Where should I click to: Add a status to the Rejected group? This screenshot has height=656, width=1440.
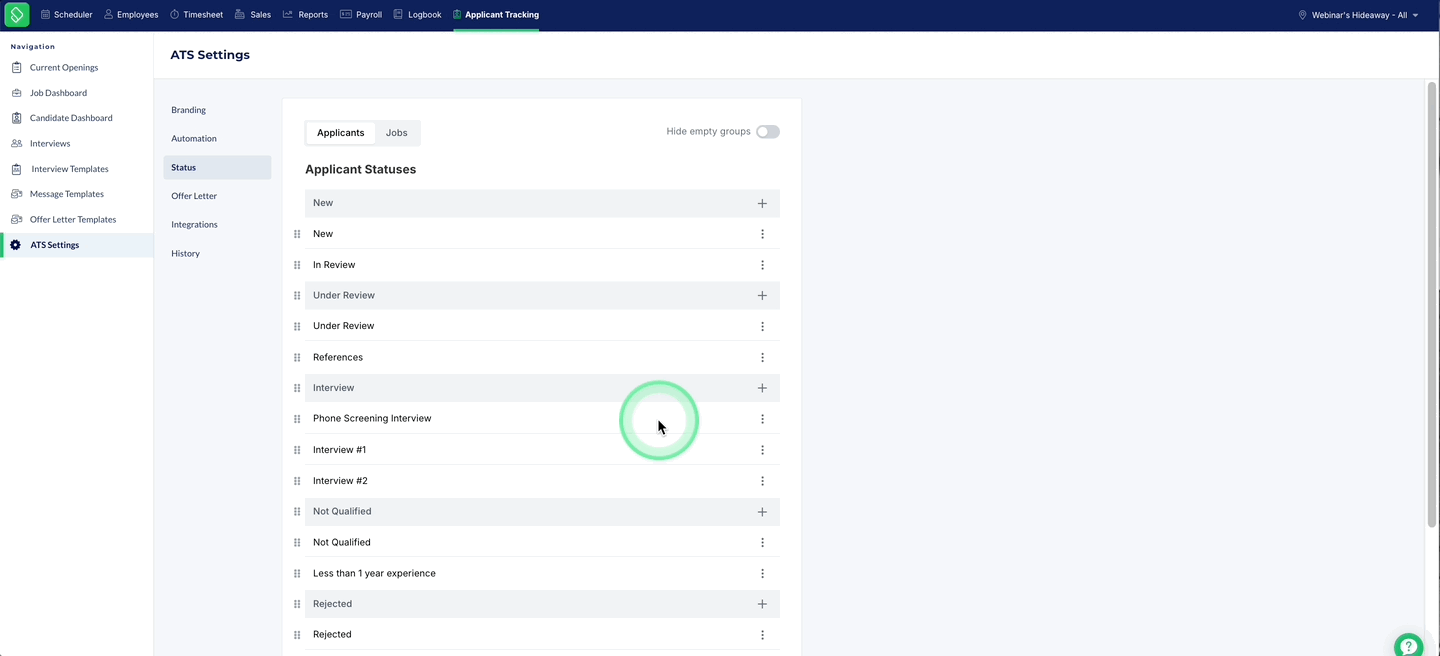(x=762, y=604)
